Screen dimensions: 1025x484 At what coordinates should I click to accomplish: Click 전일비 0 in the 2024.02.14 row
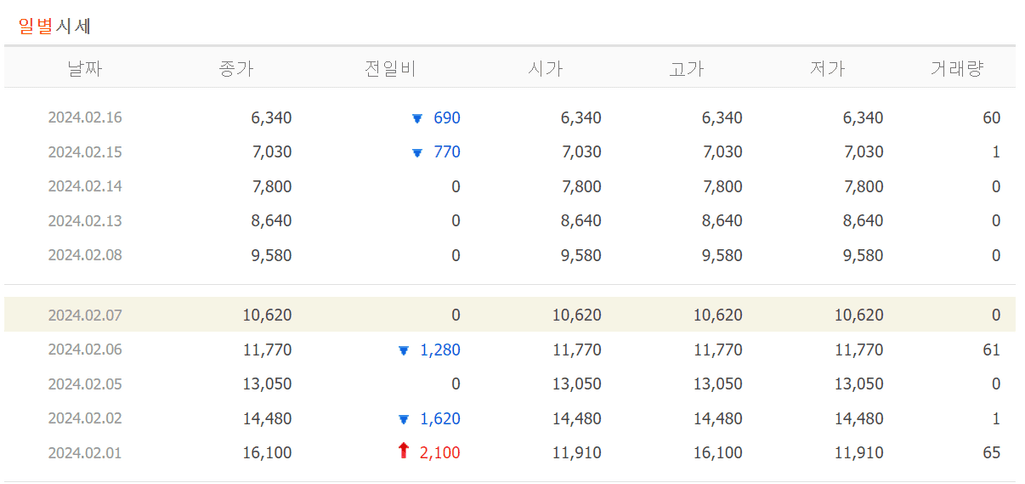[456, 186]
